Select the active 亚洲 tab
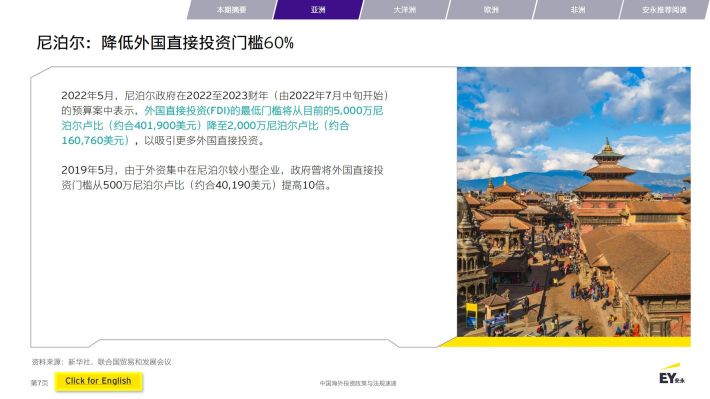 pyautogui.click(x=318, y=10)
